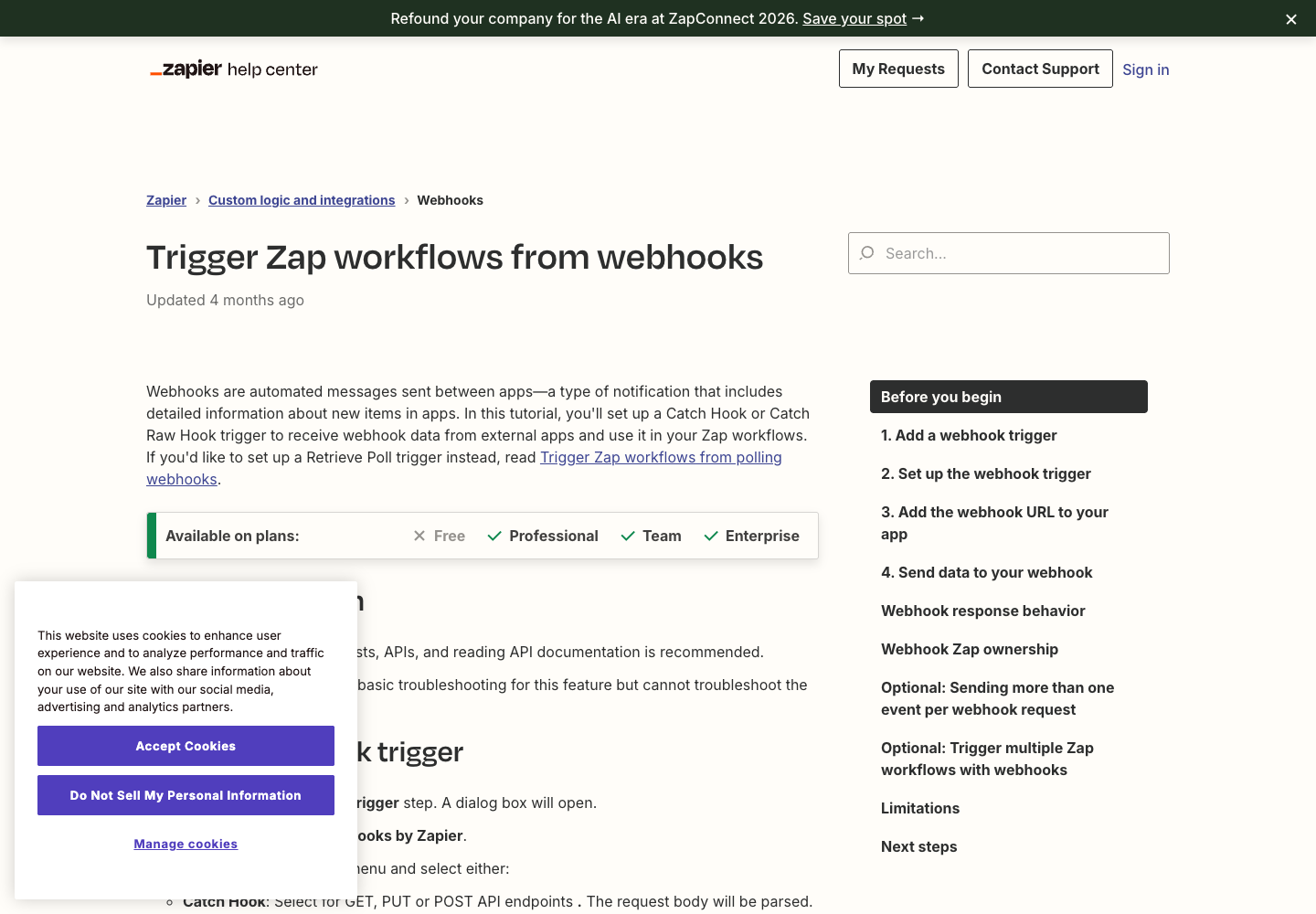This screenshot has width=1316, height=914.
Task: Click Do Not Sell My Personal Information
Action: click(x=186, y=795)
